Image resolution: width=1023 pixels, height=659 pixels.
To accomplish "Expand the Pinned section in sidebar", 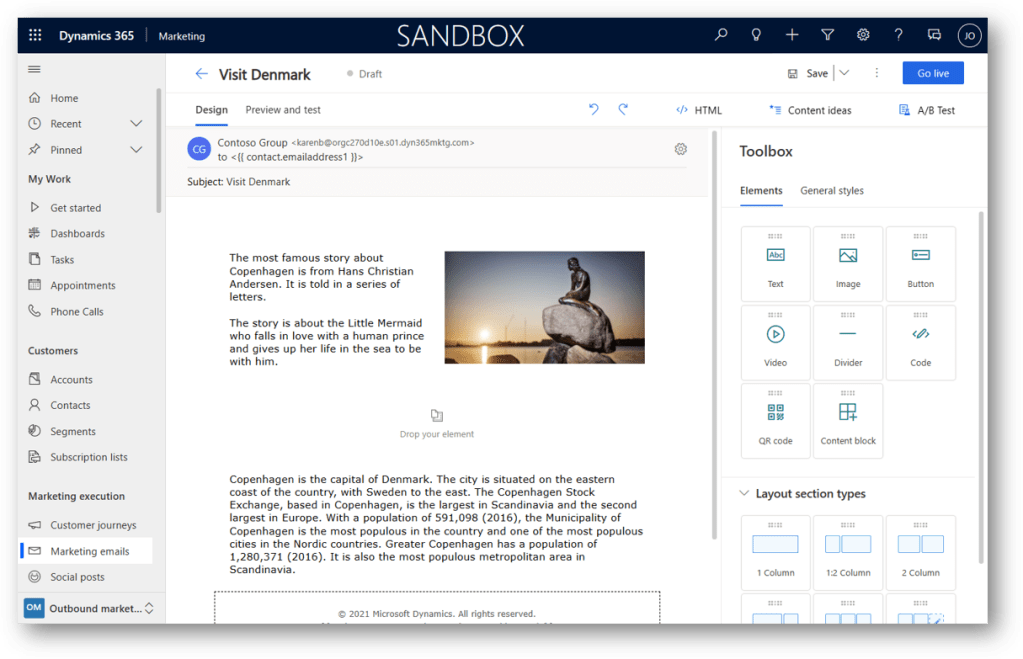I will [136, 150].
